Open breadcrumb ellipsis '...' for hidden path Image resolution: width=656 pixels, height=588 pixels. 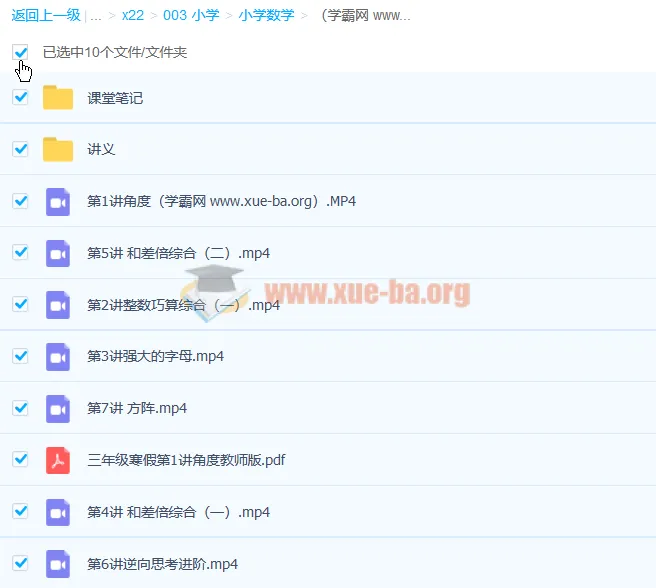(96, 17)
